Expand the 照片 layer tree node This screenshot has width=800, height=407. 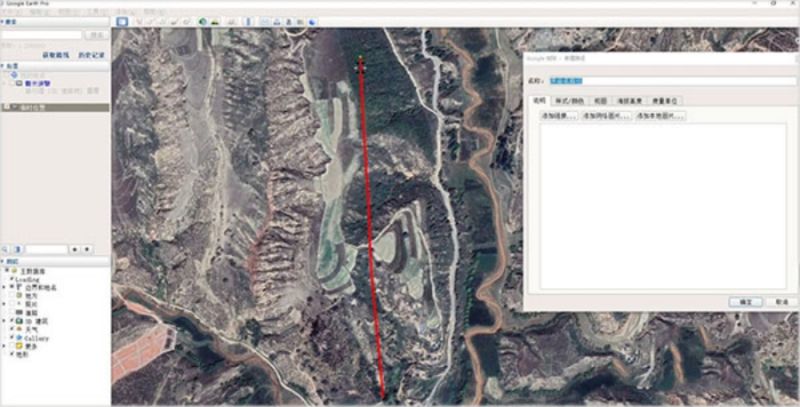(x=4, y=304)
